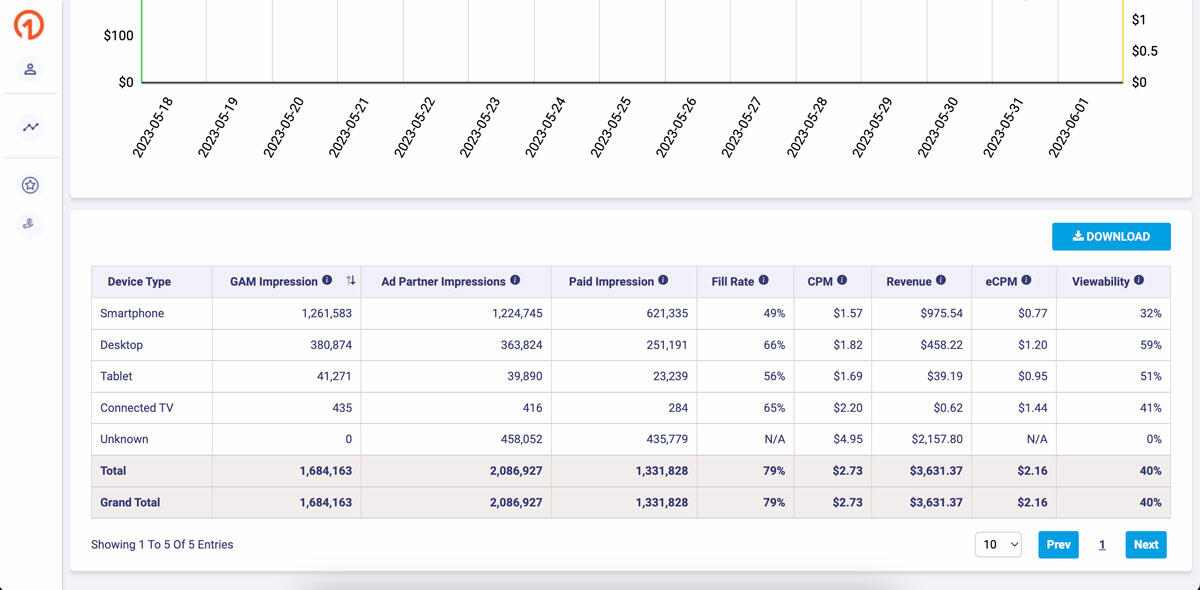Open the user profile sidebar icon
This screenshot has width=1200, height=590.
point(29,72)
